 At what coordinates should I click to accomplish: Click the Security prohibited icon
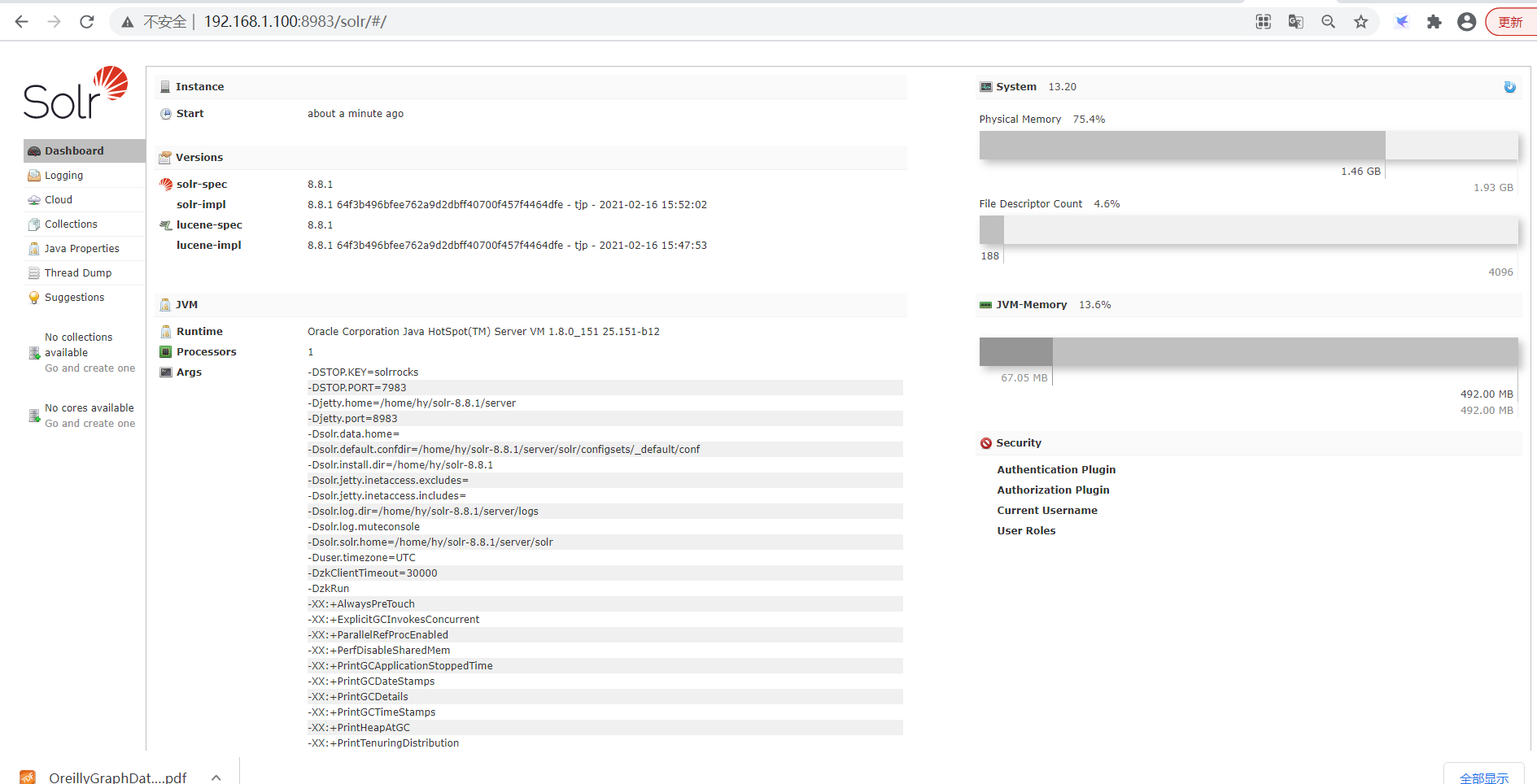click(x=986, y=443)
